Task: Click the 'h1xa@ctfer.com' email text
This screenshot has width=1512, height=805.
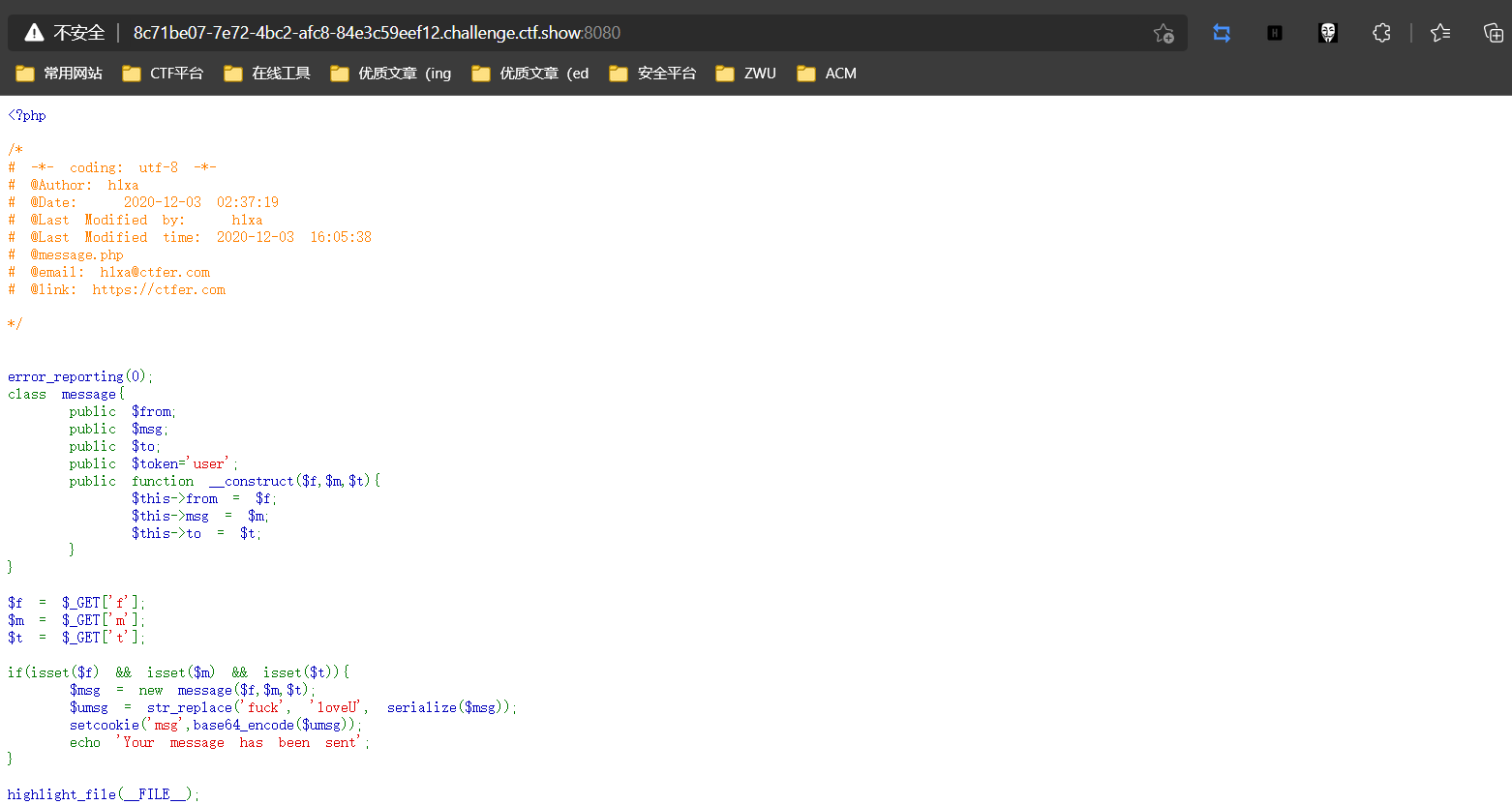Action: [155, 272]
